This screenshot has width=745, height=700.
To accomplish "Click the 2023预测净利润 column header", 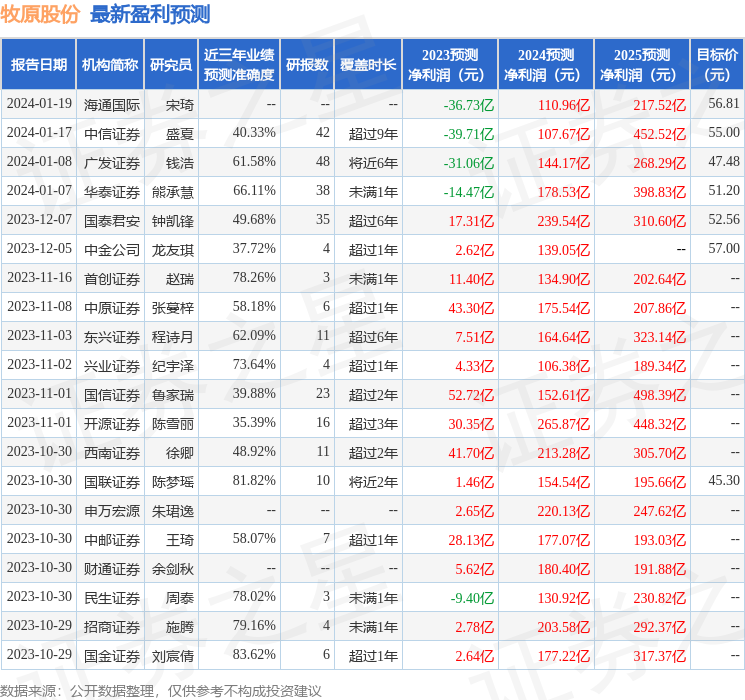I will [x=450, y=65].
